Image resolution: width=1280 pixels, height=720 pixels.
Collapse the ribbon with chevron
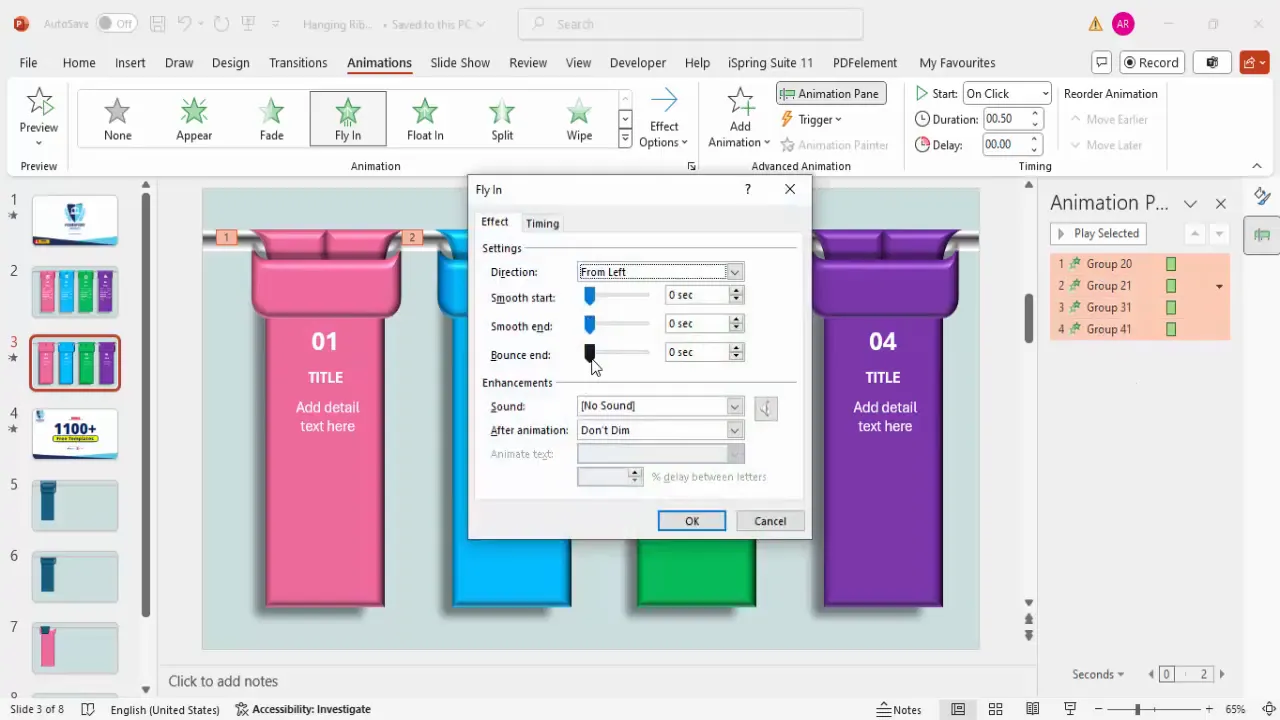point(1257,166)
